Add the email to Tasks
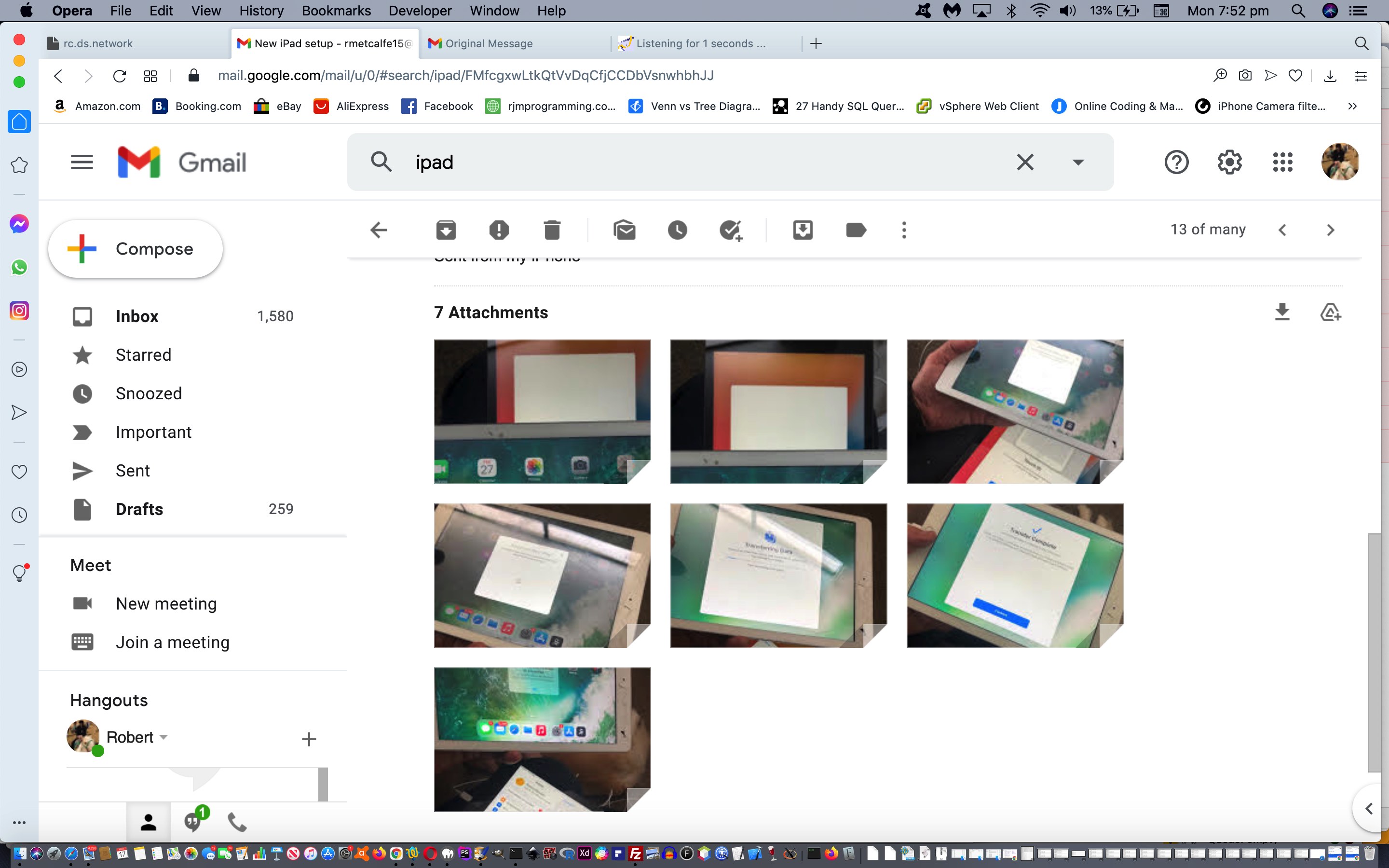Screen dimensions: 1389x868 731,230
